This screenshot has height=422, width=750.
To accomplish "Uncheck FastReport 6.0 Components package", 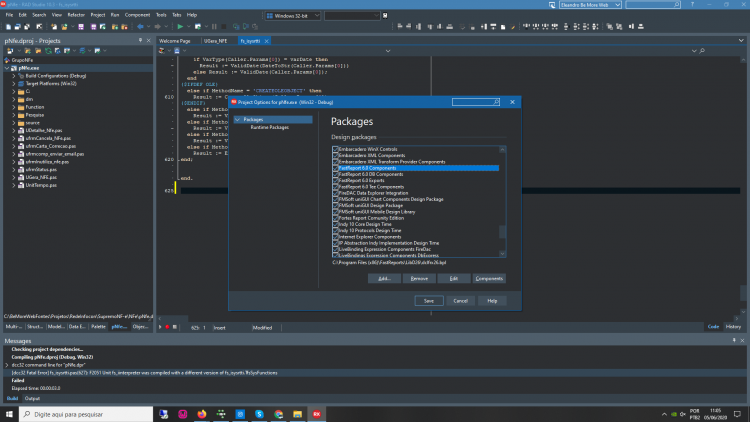I will tap(335, 168).
